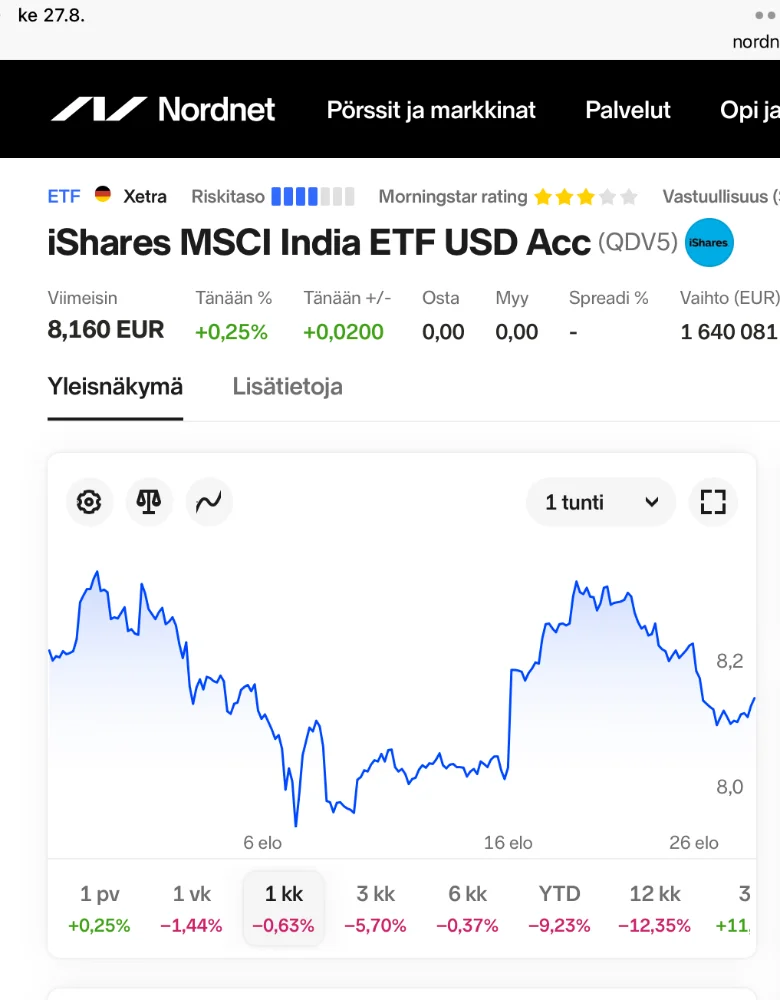This screenshot has height=1000, width=780.
Task: Select the 1 pv time range
Action: (99, 907)
